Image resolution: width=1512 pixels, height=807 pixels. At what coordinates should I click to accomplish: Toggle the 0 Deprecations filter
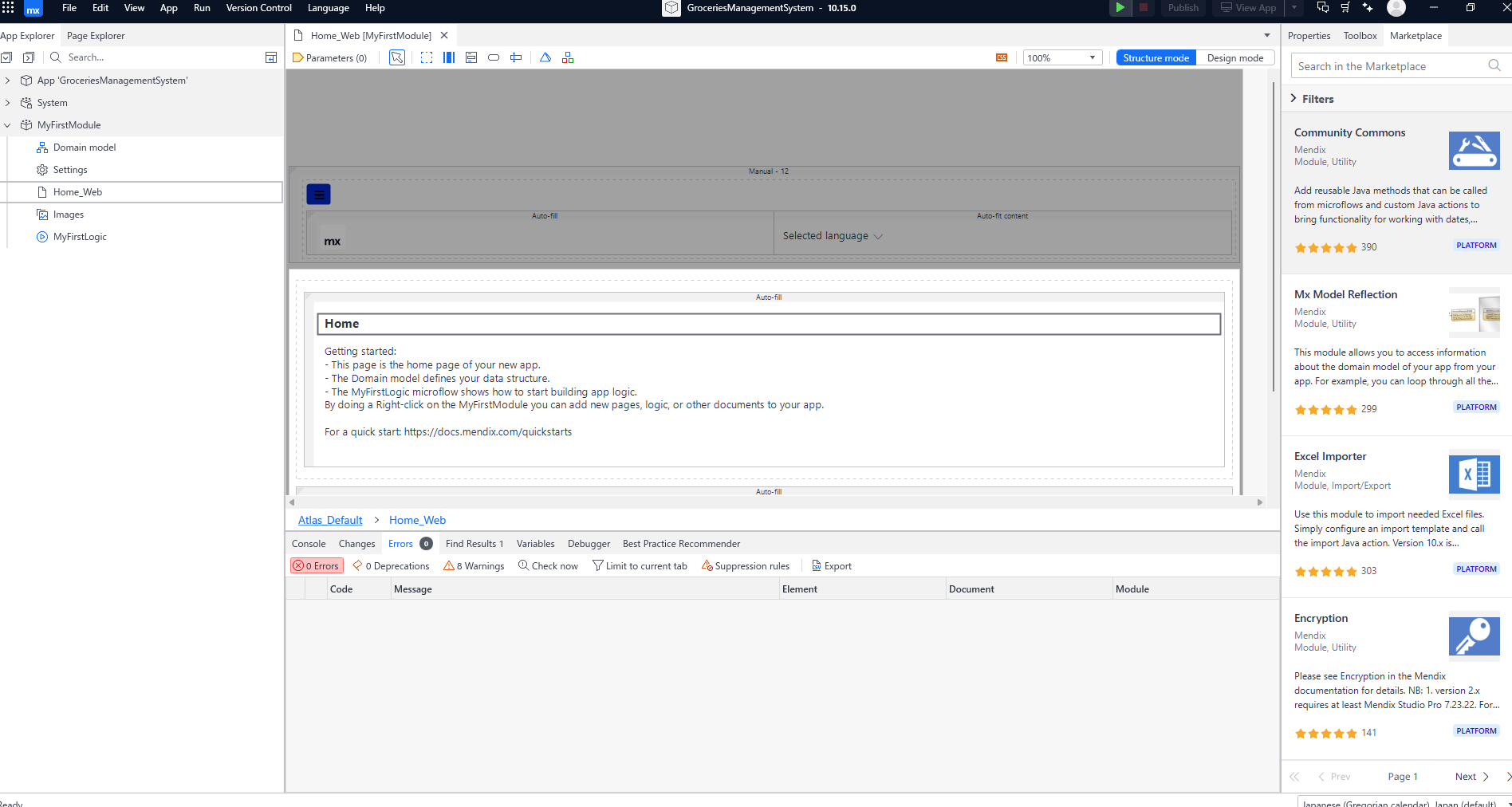tap(391, 565)
